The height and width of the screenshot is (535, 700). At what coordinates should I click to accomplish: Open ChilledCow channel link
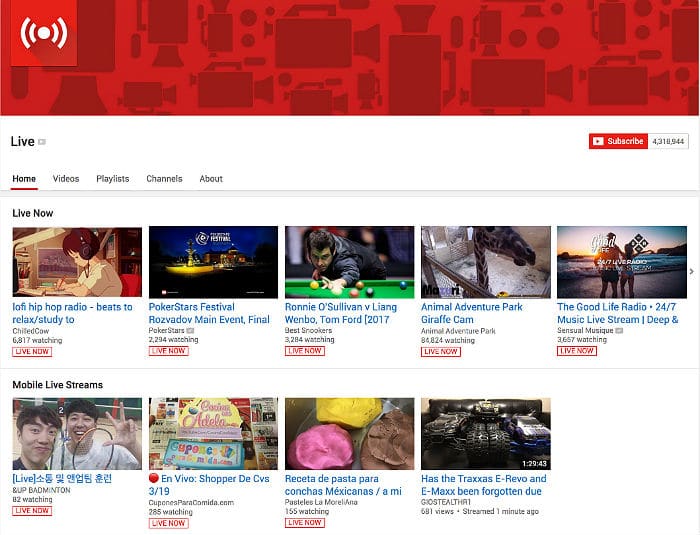tap(30, 331)
